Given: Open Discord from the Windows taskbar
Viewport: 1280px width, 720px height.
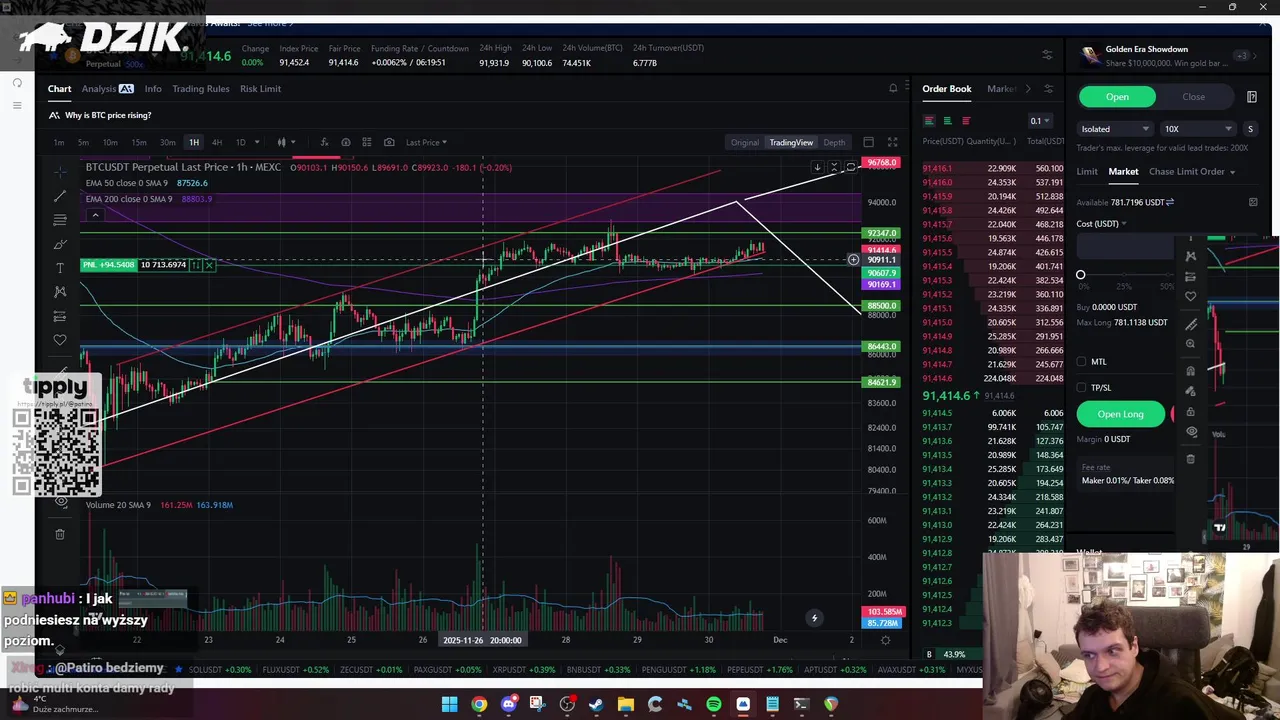Looking at the screenshot, I should (508, 704).
